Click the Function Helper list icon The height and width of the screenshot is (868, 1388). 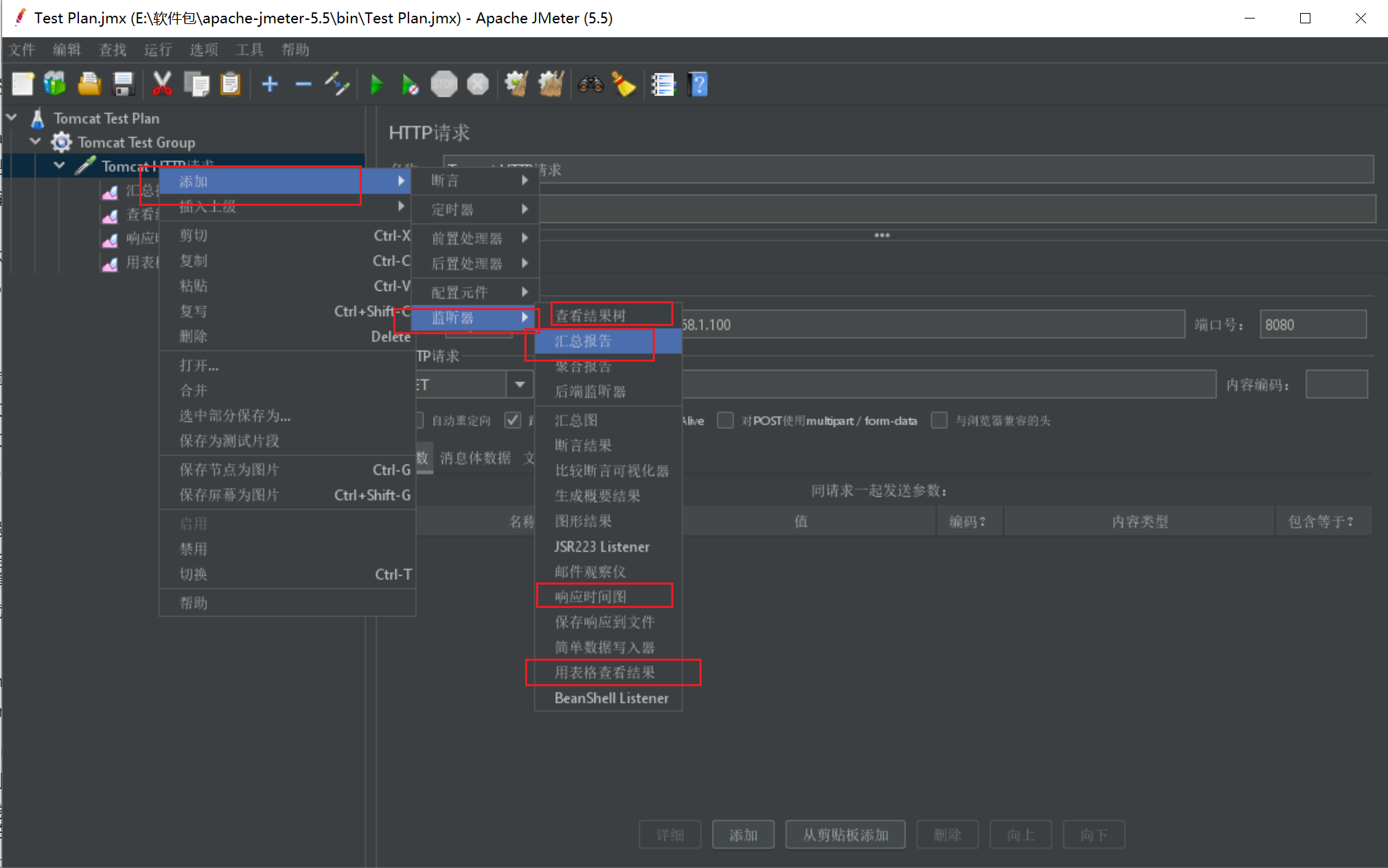tap(663, 84)
